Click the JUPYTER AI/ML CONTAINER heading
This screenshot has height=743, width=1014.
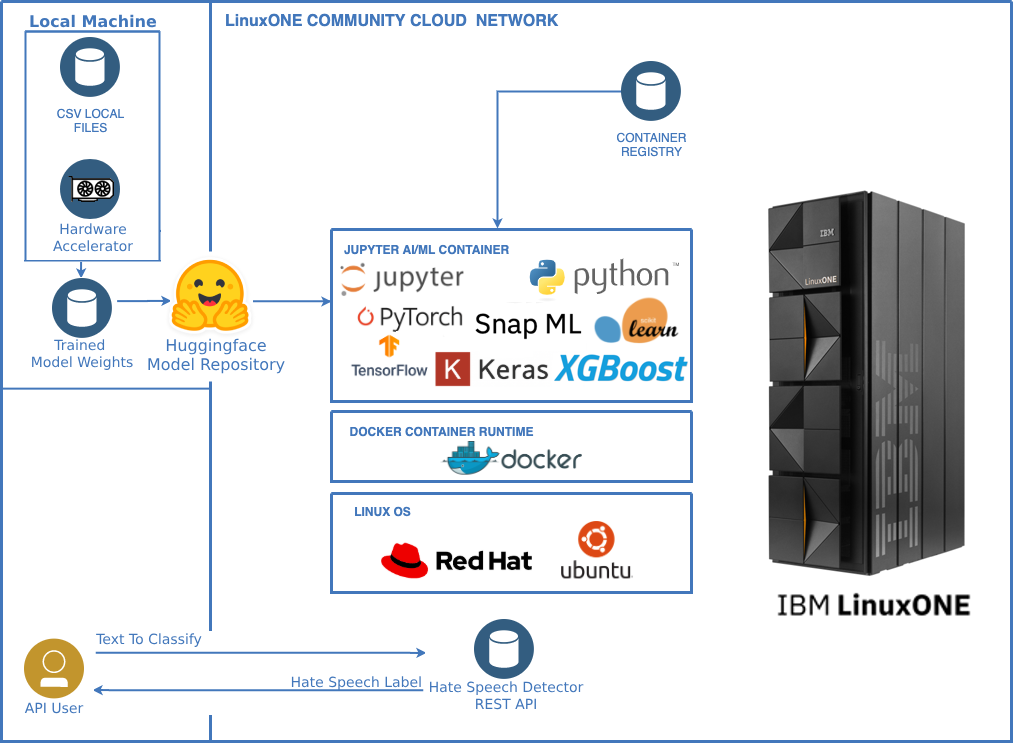[426, 250]
